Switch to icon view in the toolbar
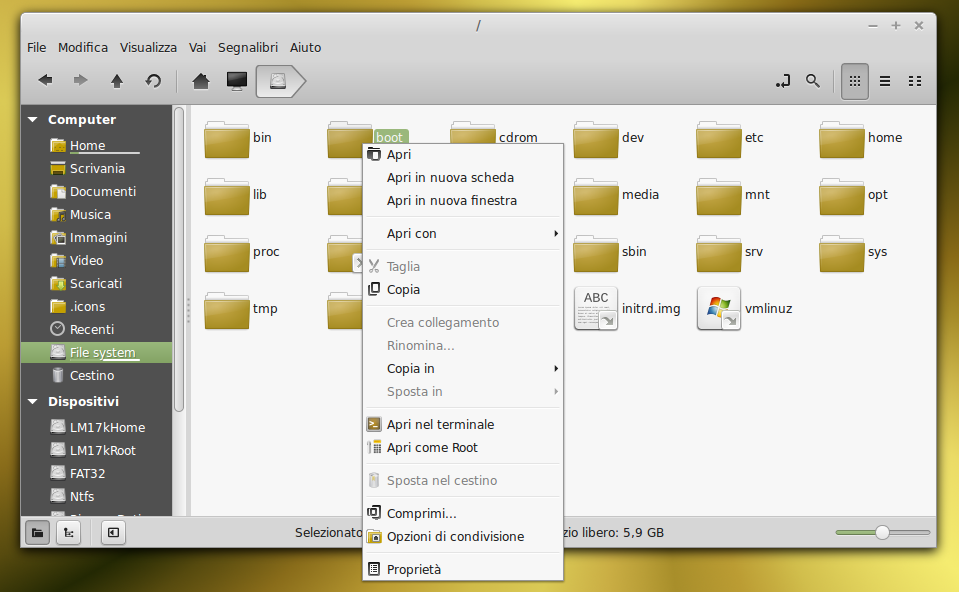Image resolution: width=959 pixels, height=592 pixels. 854,81
